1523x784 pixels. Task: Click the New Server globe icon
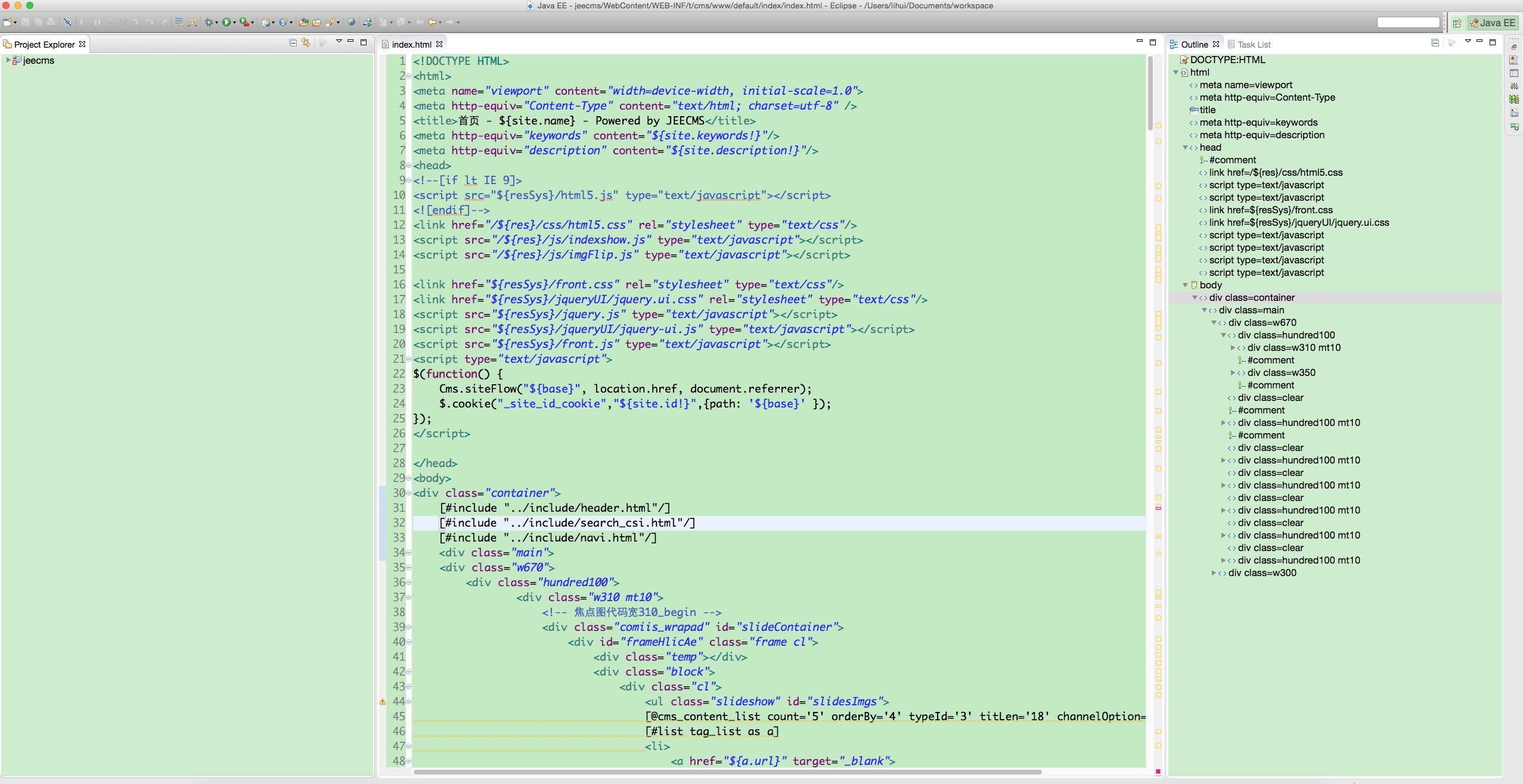pos(265,23)
